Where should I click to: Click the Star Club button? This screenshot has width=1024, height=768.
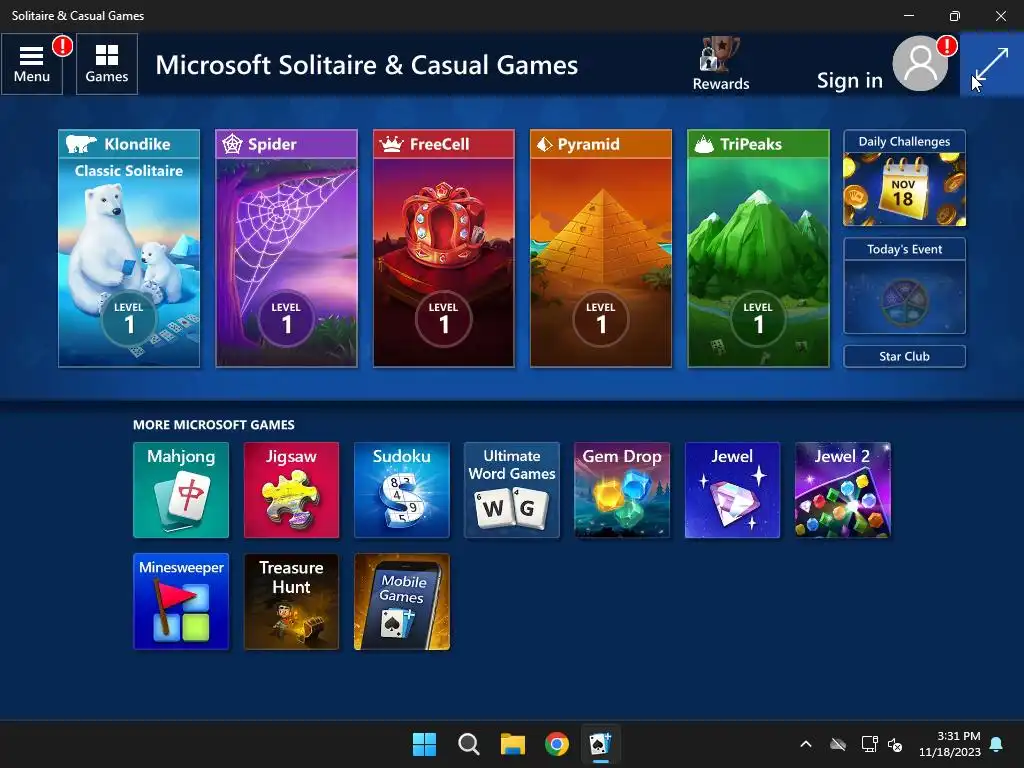click(x=904, y=357)
